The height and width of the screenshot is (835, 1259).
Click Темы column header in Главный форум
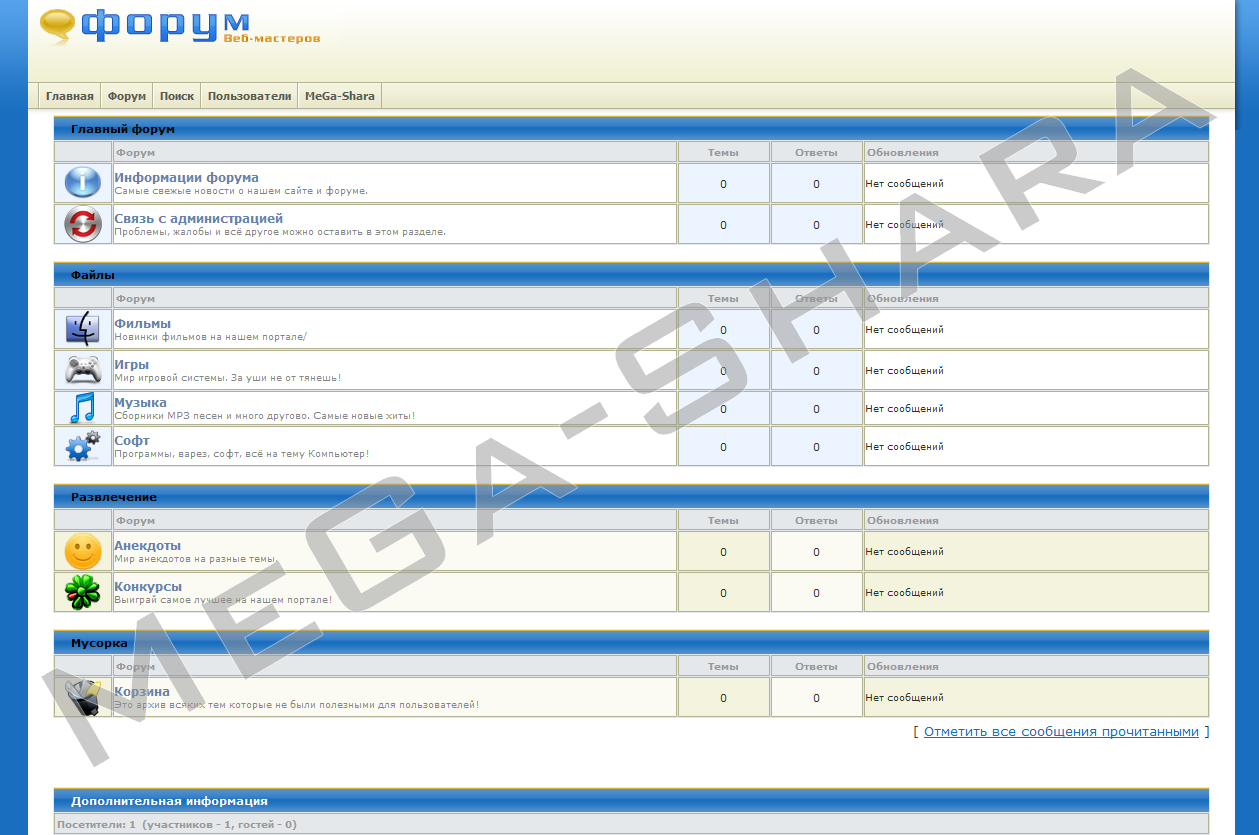coord(724,152)
